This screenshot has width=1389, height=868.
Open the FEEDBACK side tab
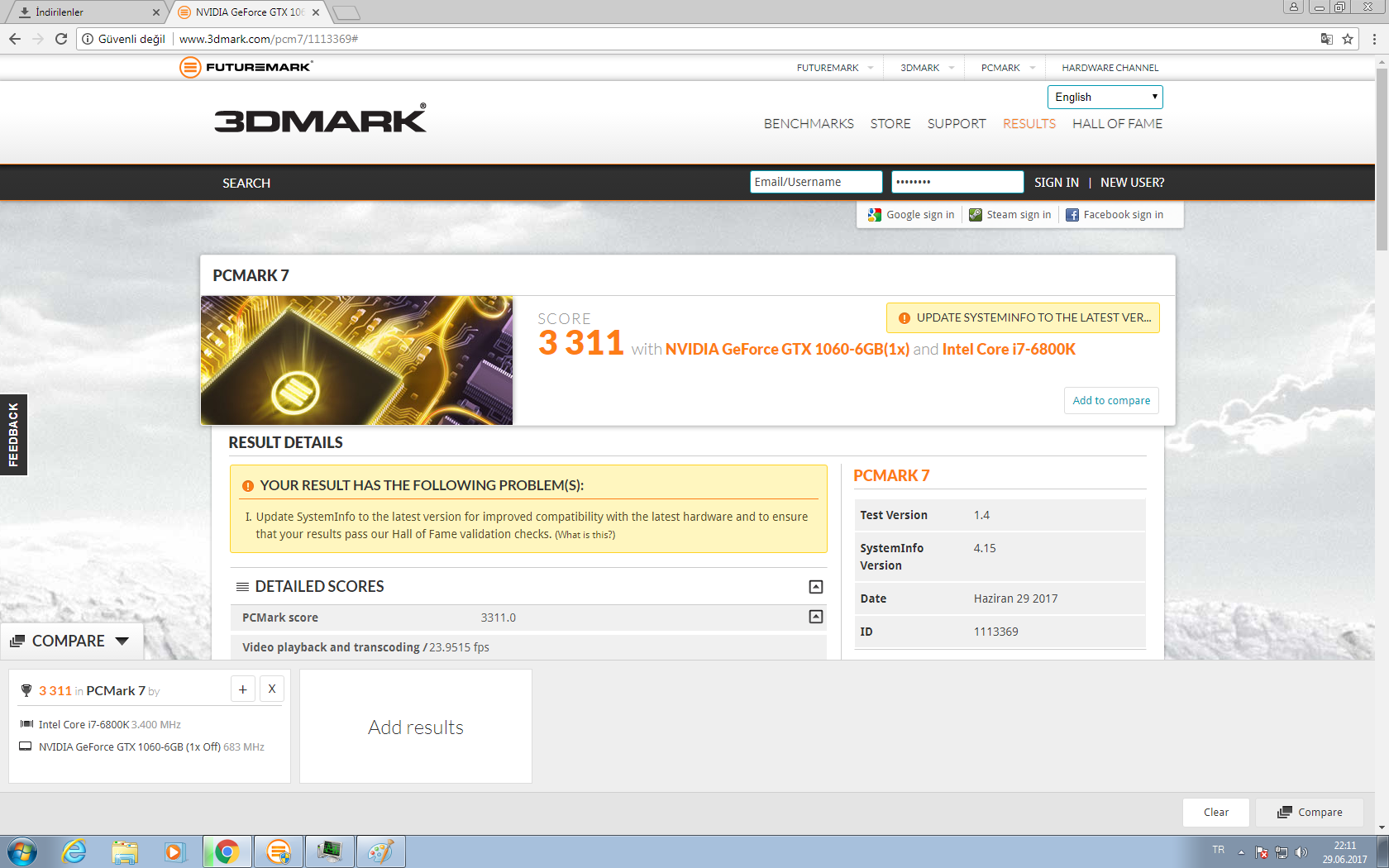13,435
